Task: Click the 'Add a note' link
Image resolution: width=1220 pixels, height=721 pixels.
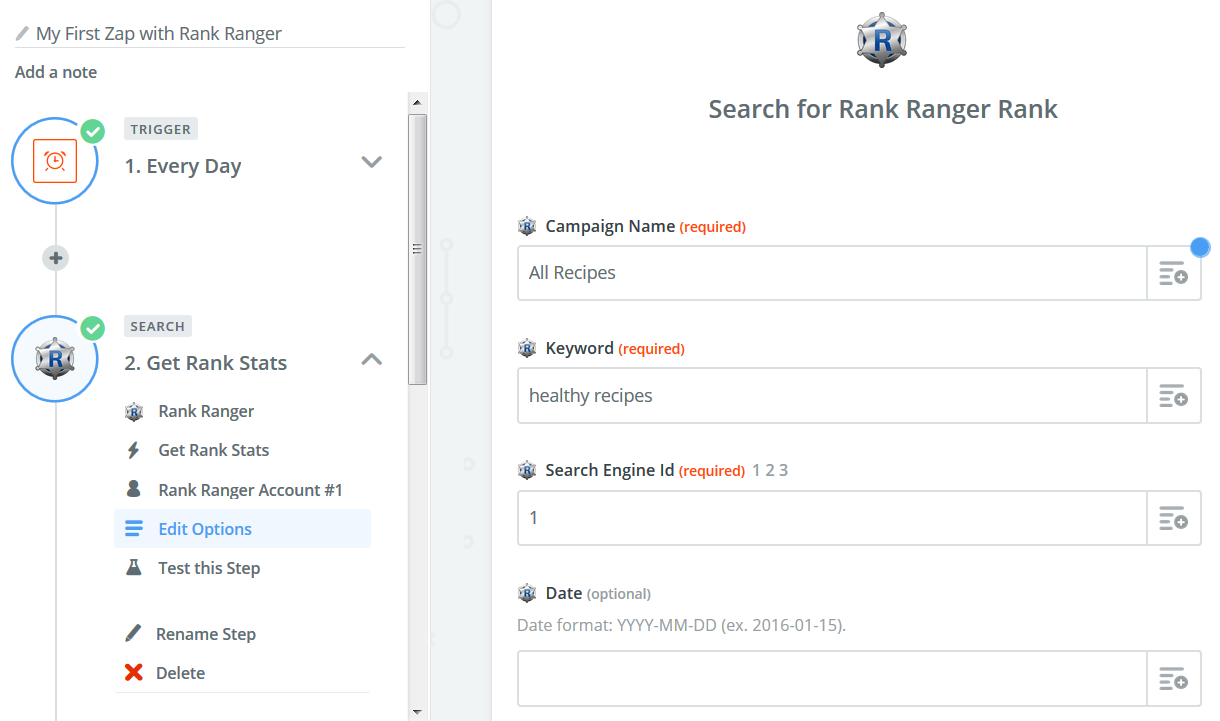Action: 56,72
